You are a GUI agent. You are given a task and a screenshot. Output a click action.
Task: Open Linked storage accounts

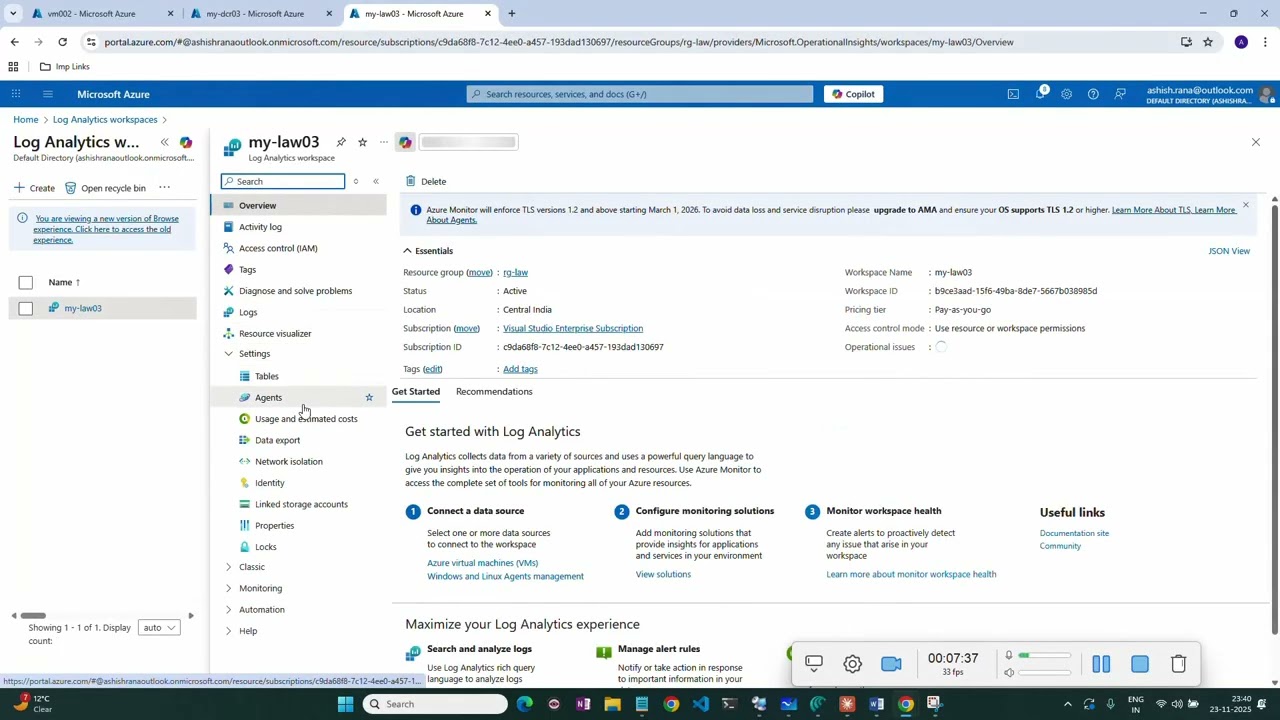(x=301, y=504)
